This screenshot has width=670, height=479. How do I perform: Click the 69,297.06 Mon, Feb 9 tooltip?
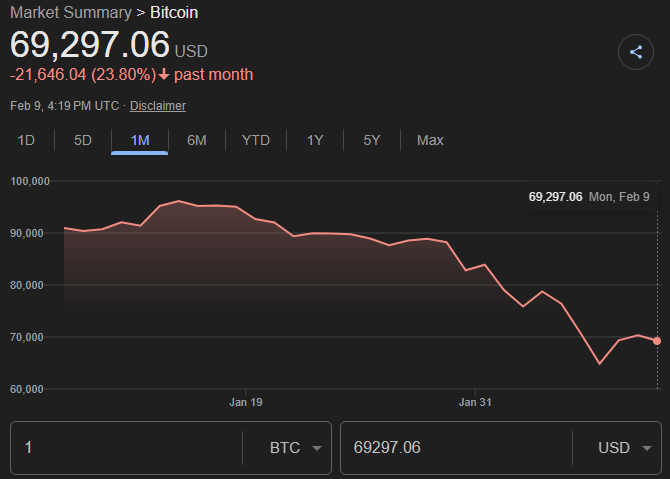tap(589, 197)
